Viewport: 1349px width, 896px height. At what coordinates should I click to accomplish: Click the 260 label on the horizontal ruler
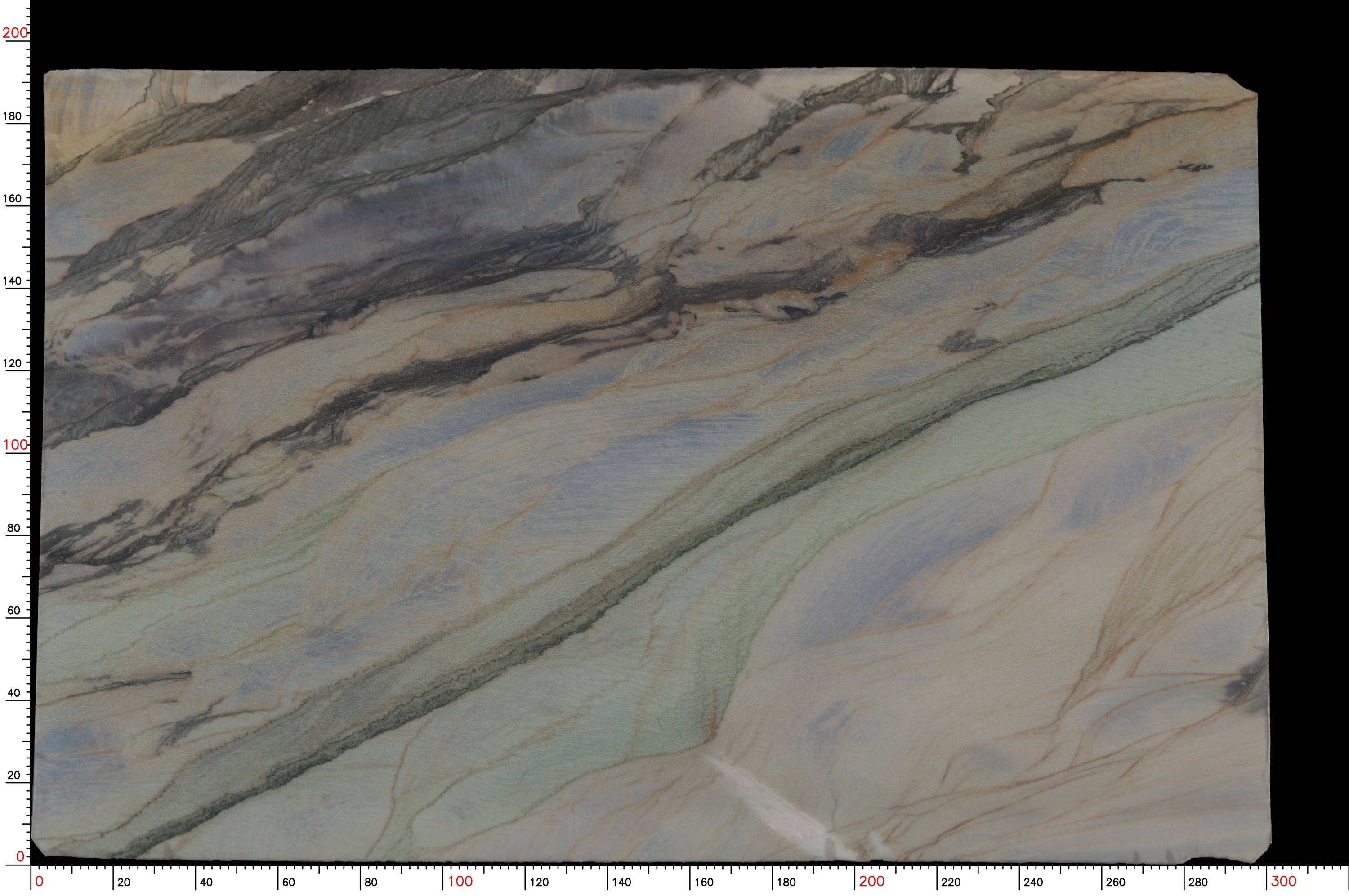1115,882
